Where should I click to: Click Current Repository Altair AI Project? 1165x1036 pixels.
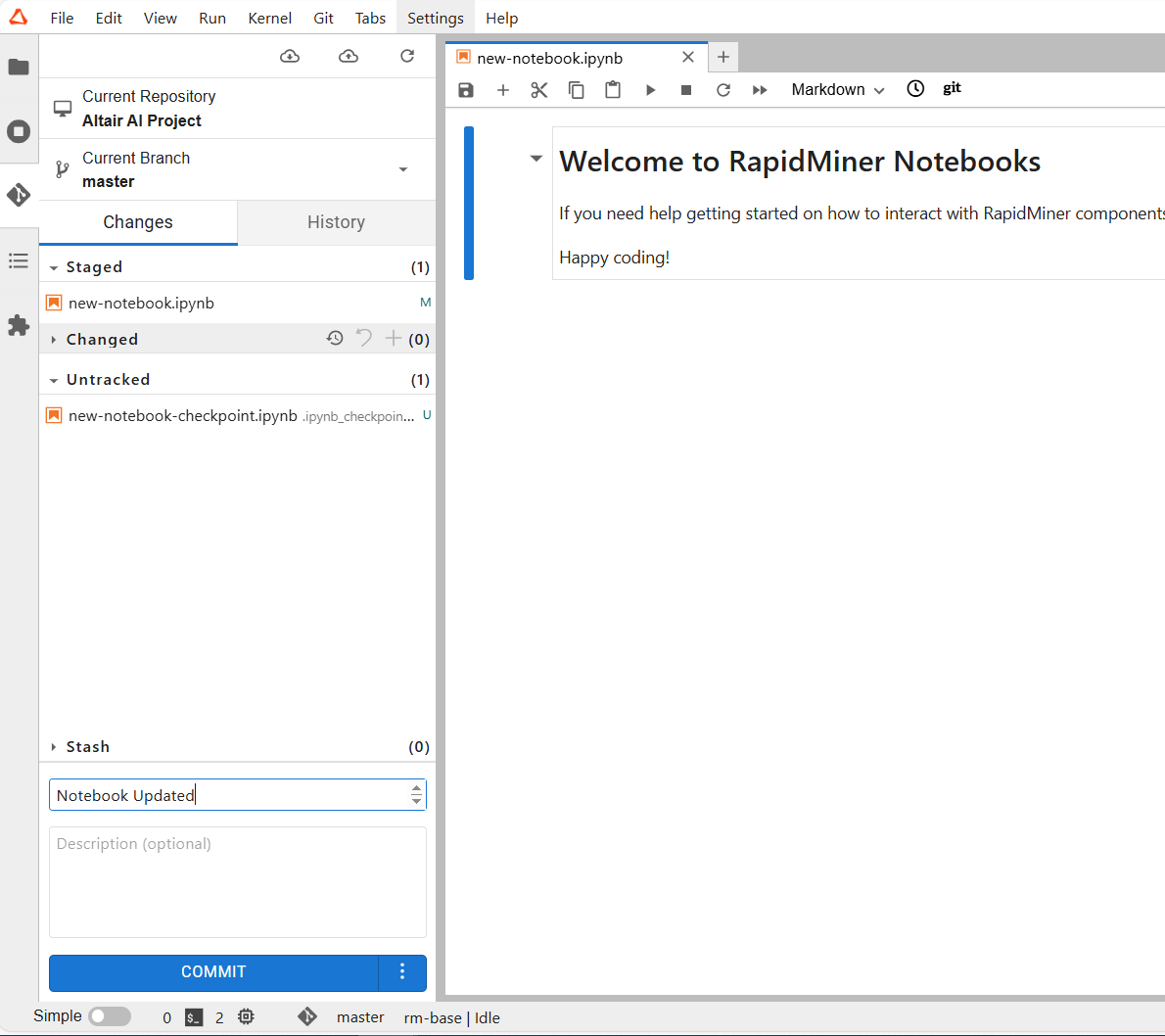(x=237, y=109)
